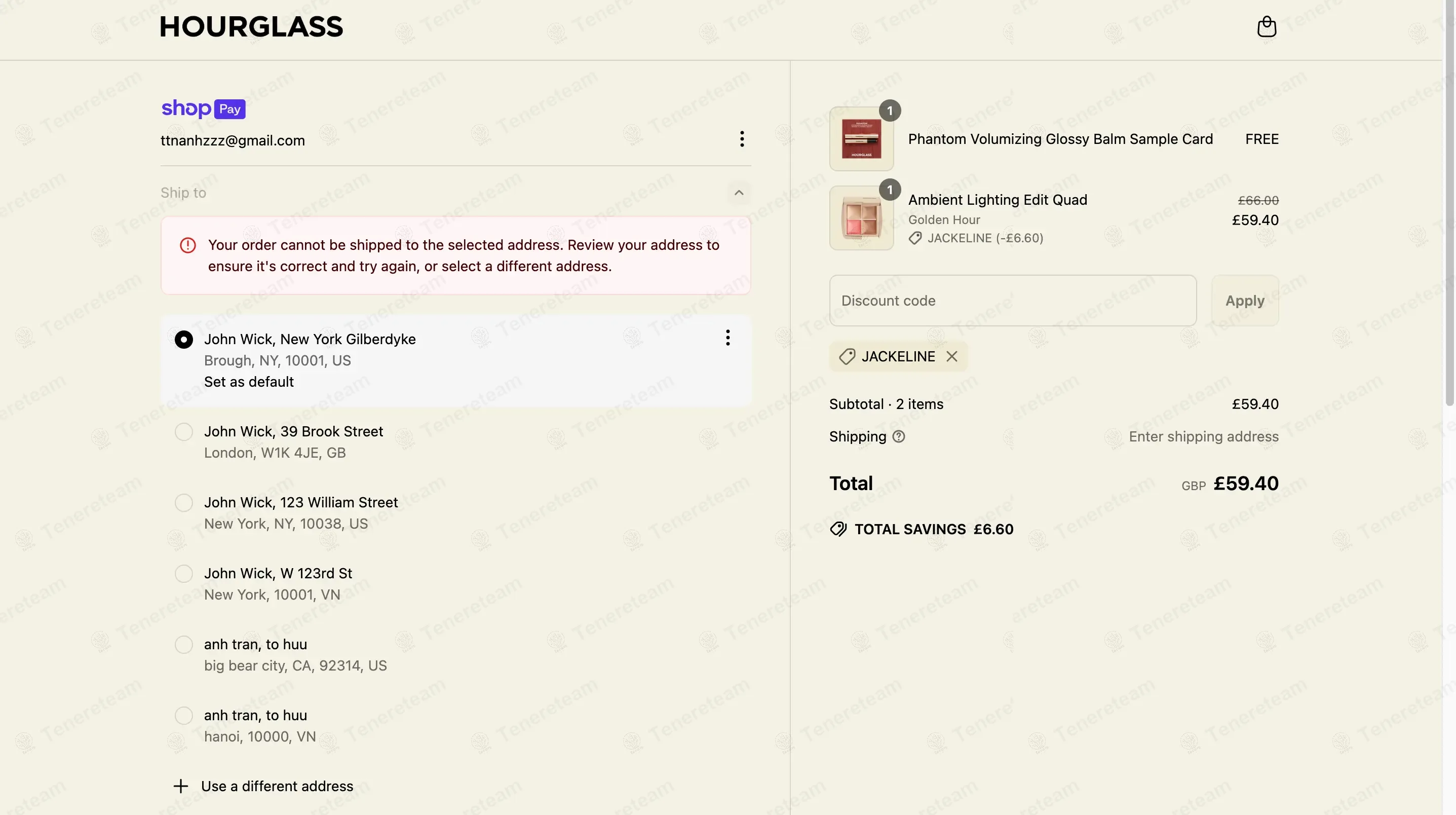Image resolution: width=1456 pixels, height=815 pixels.
Task: Click the 'London, W1K 4JE, GB' line
Action: (x=275, y=453)
